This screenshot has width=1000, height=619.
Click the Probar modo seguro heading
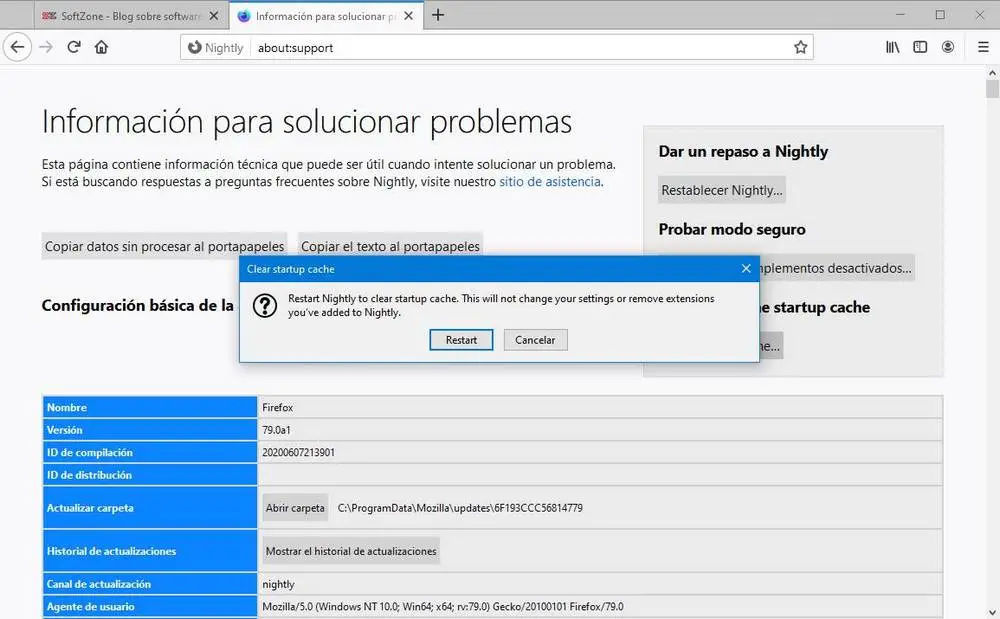tap(732, 229)
